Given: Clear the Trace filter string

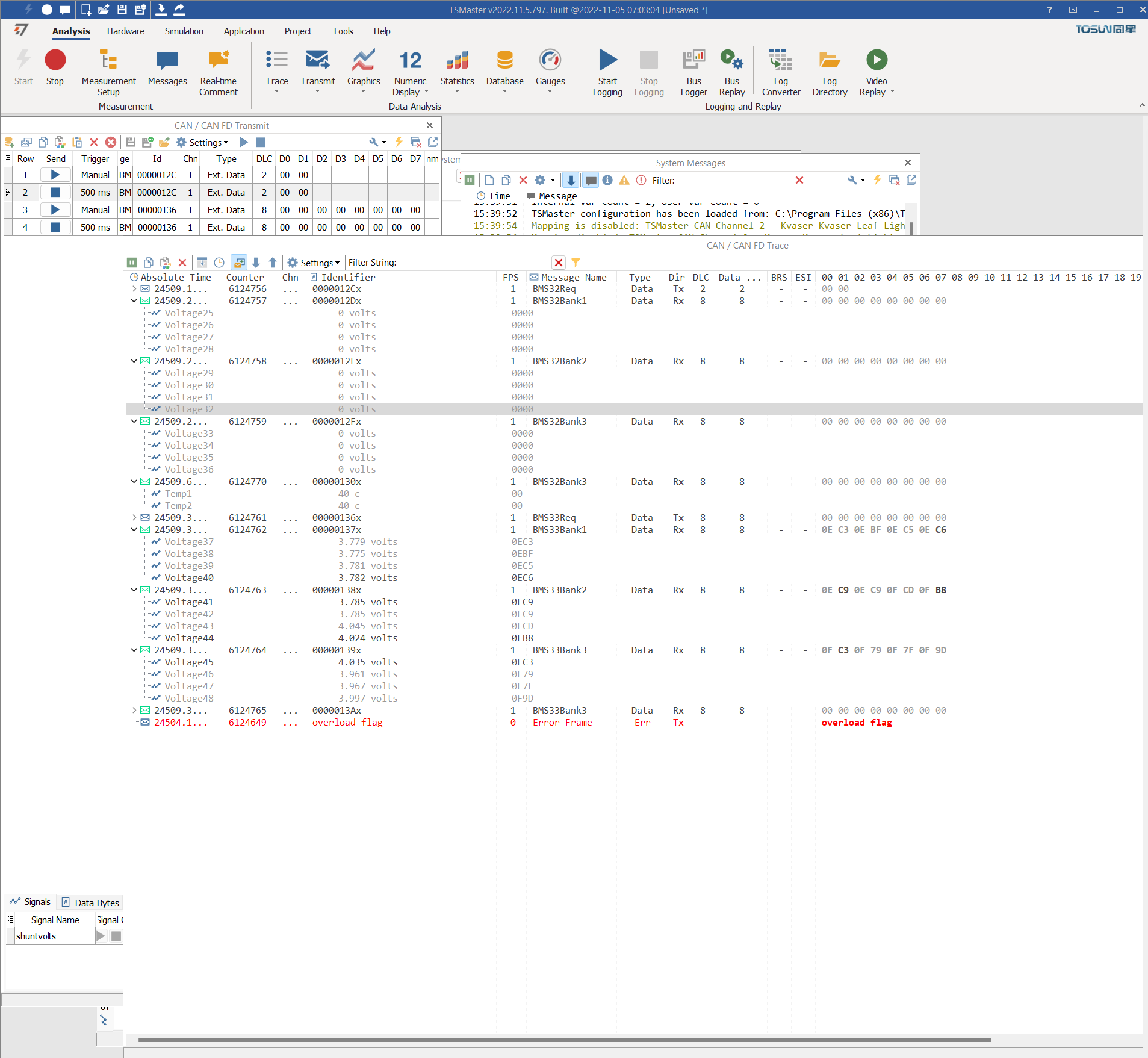Looking at the screenshot, I should pyautogui.click(x=558, y=263).
